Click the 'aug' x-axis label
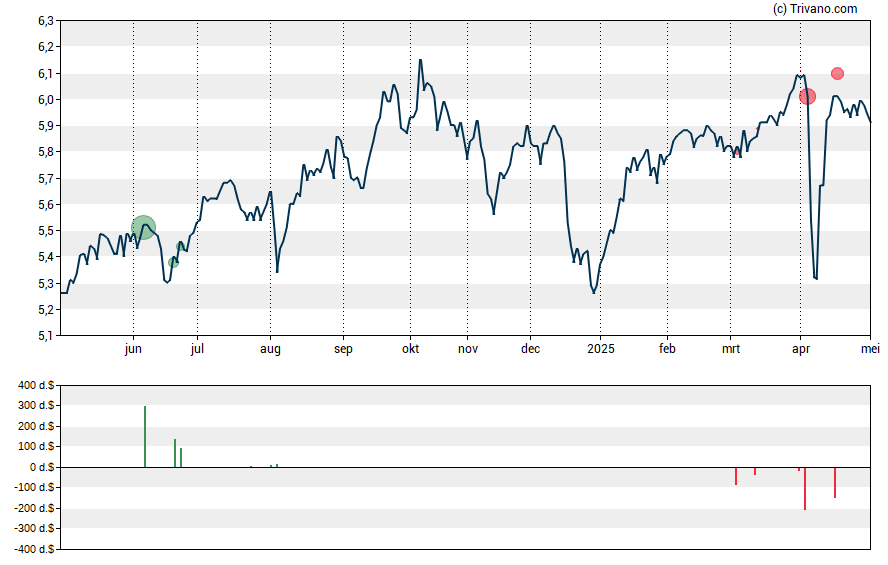This screenshot has height=565, width=888. pyautogui.click(x=270, y=349)
